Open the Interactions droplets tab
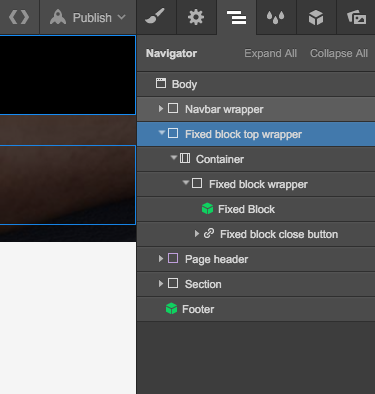This screenshot has height=394, width=375. click(276, 17)
